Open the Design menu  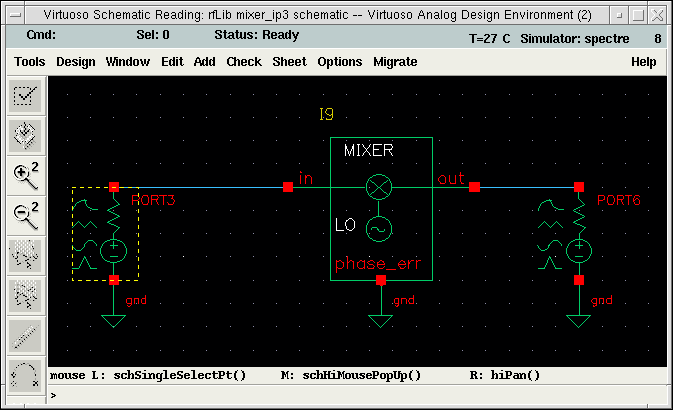pyautogui.click(x=76, y=62)
